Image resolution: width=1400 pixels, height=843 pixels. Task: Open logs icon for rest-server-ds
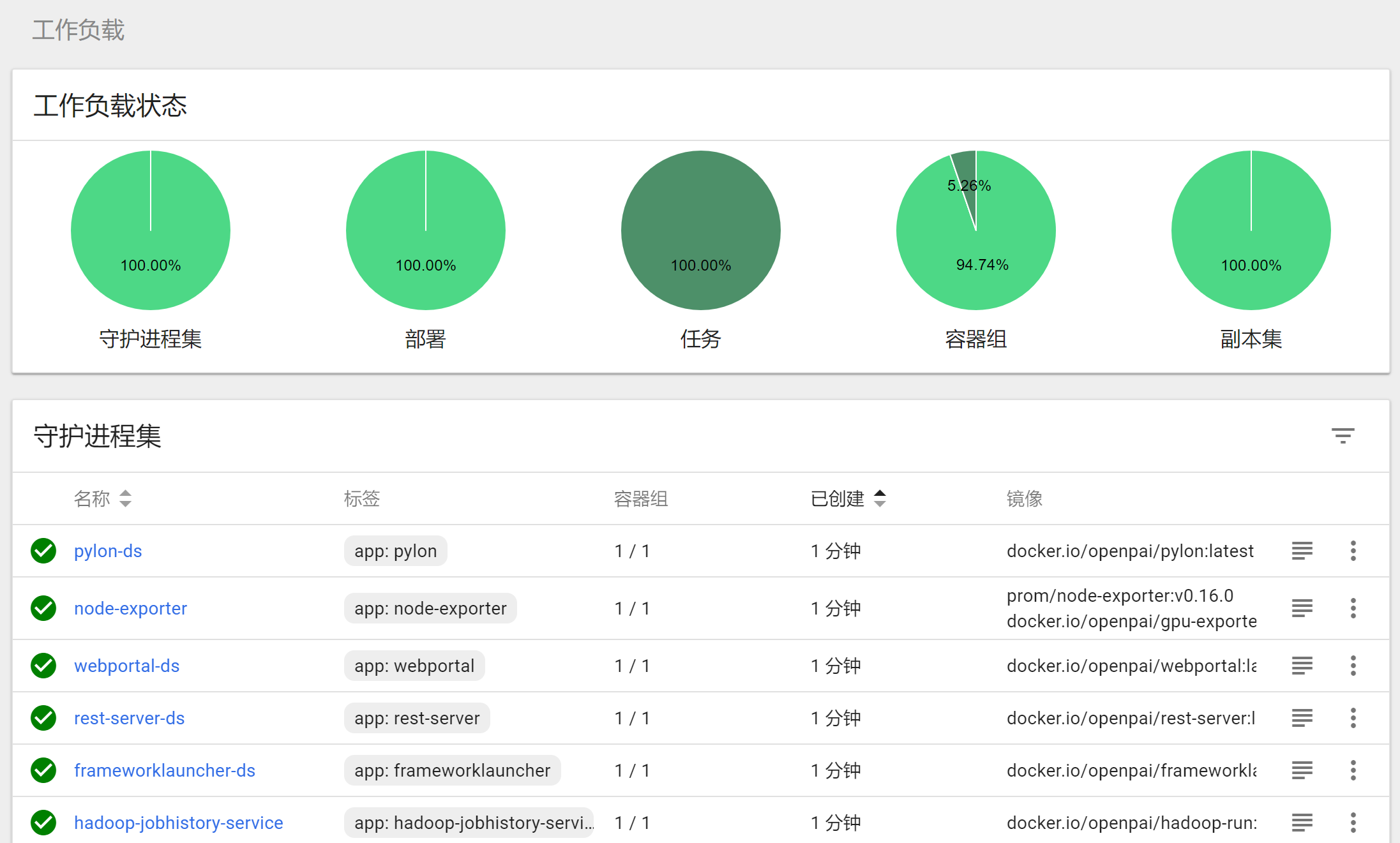point(1302,718)
